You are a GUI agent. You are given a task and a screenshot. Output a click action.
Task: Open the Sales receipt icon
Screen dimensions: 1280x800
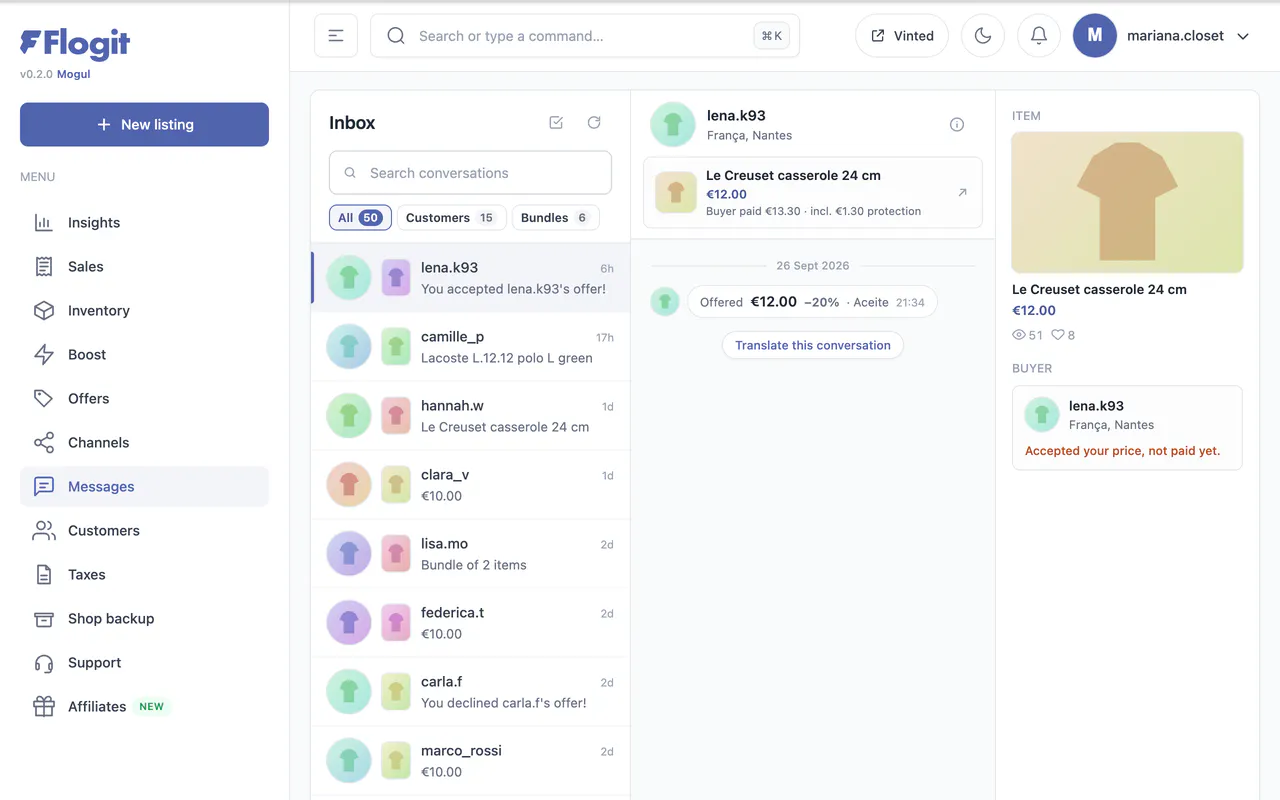44,267
